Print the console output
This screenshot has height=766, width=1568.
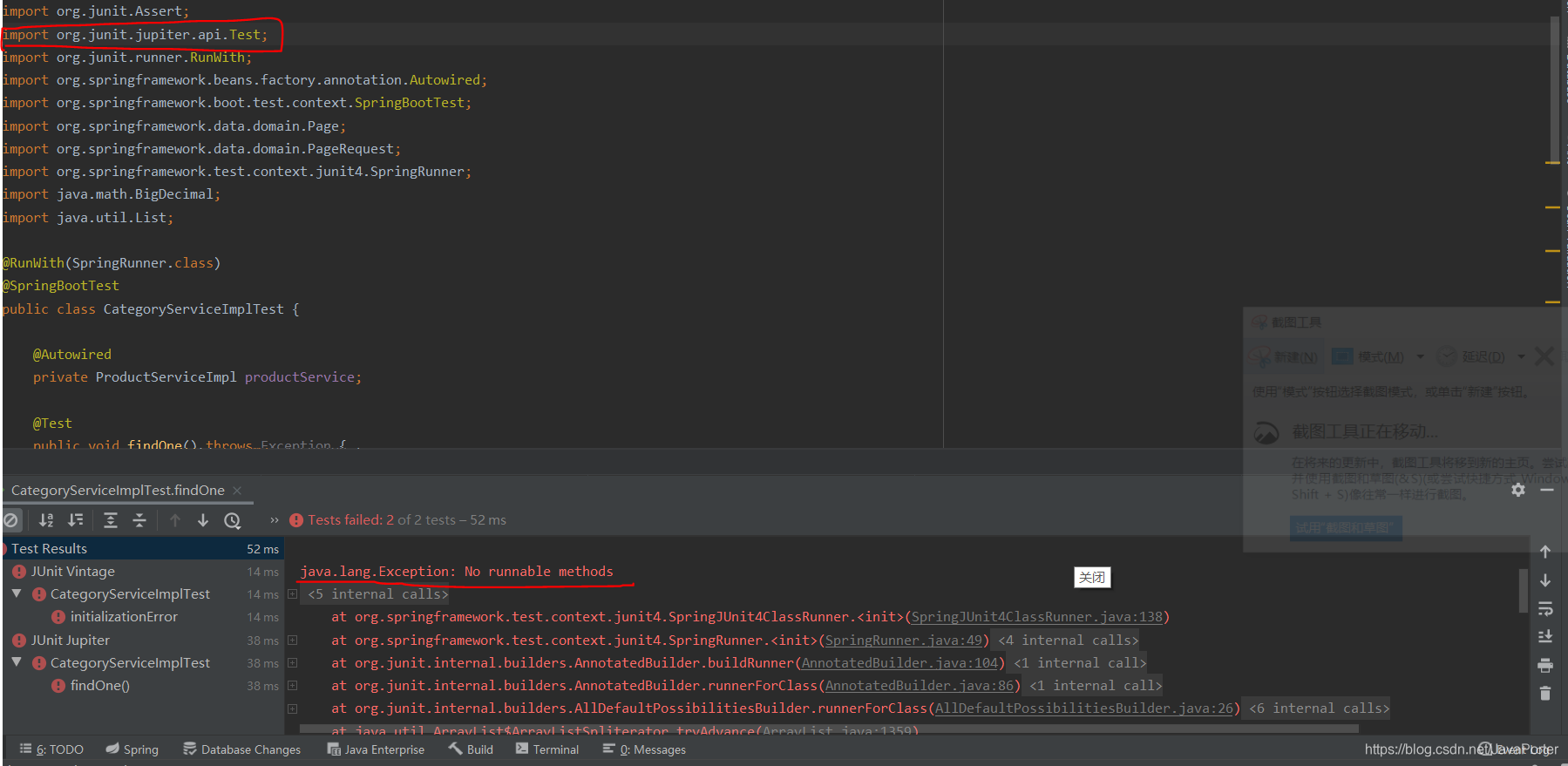pyautogui.click(x=1545, y=665)
